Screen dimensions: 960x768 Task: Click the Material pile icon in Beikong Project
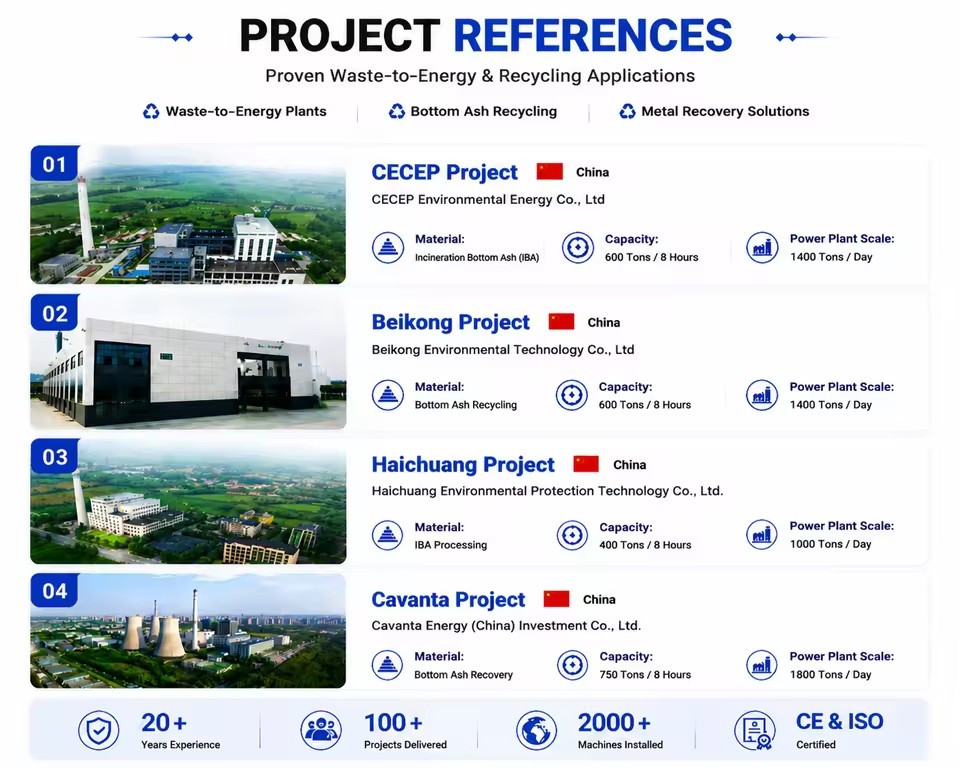pos(388,395)
